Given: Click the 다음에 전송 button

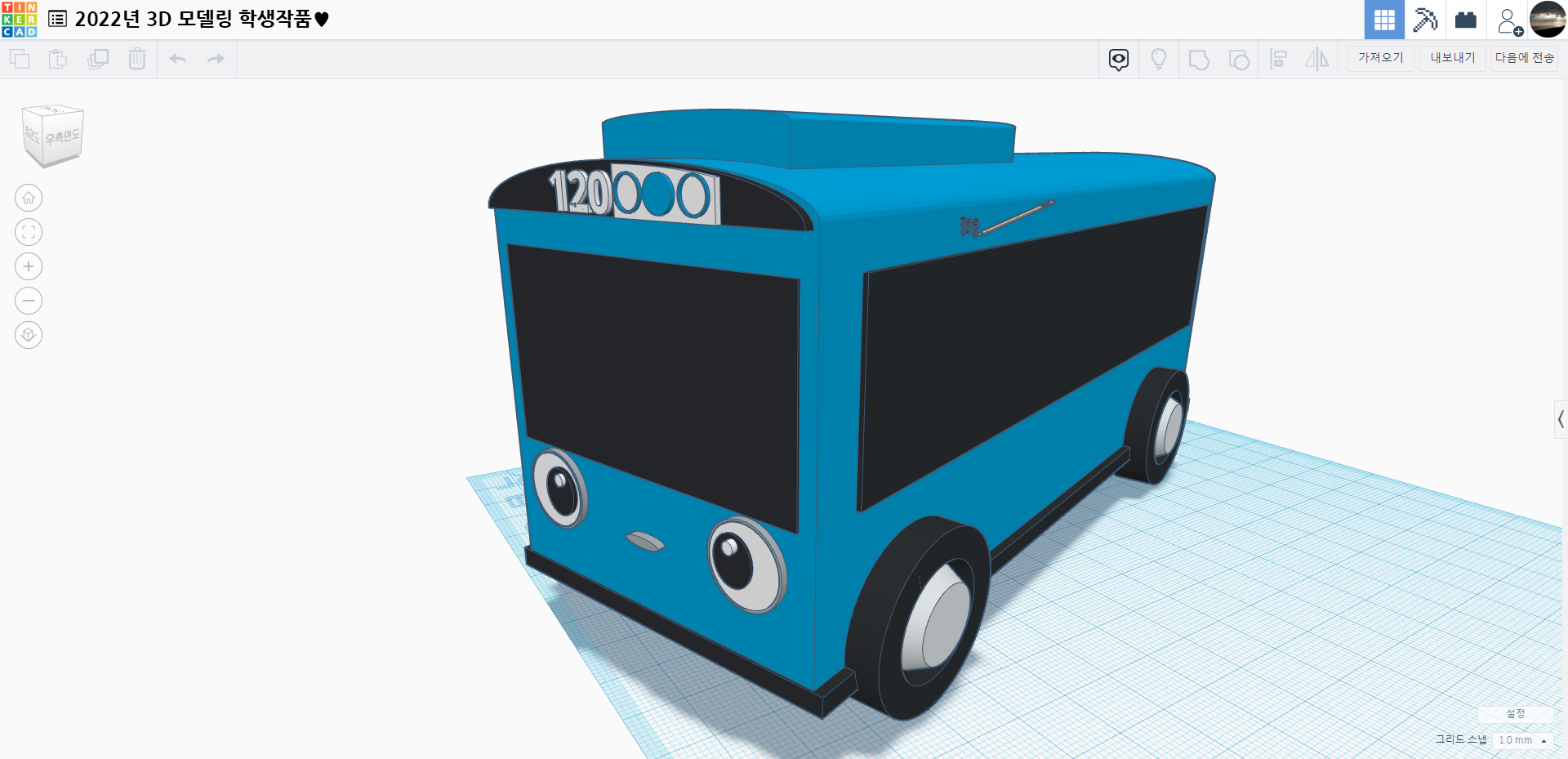Looking at the screenshot, I should pos(1525,58).
